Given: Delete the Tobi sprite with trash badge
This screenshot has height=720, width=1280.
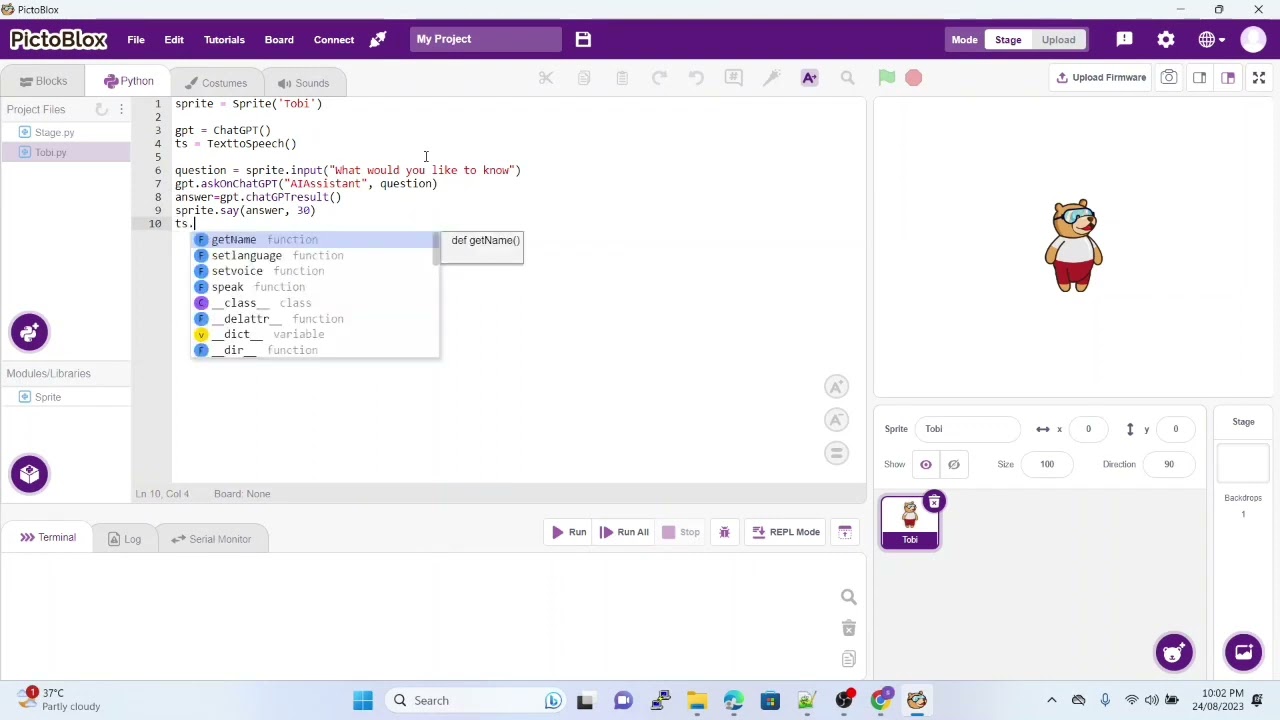Looking at the screenshot, I should point(934,502).
